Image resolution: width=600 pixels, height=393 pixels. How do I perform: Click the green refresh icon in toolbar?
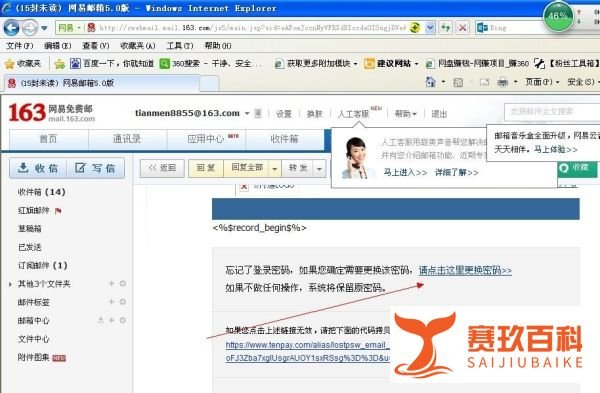[x=445, y=28]
